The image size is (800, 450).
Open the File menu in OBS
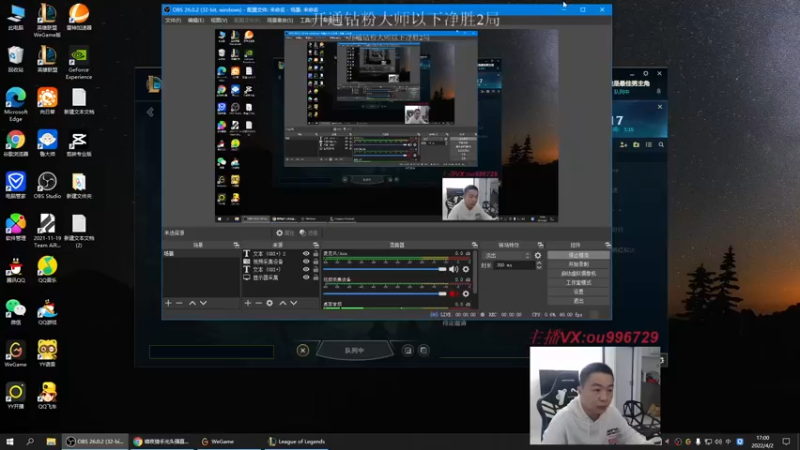pos(173,20)
